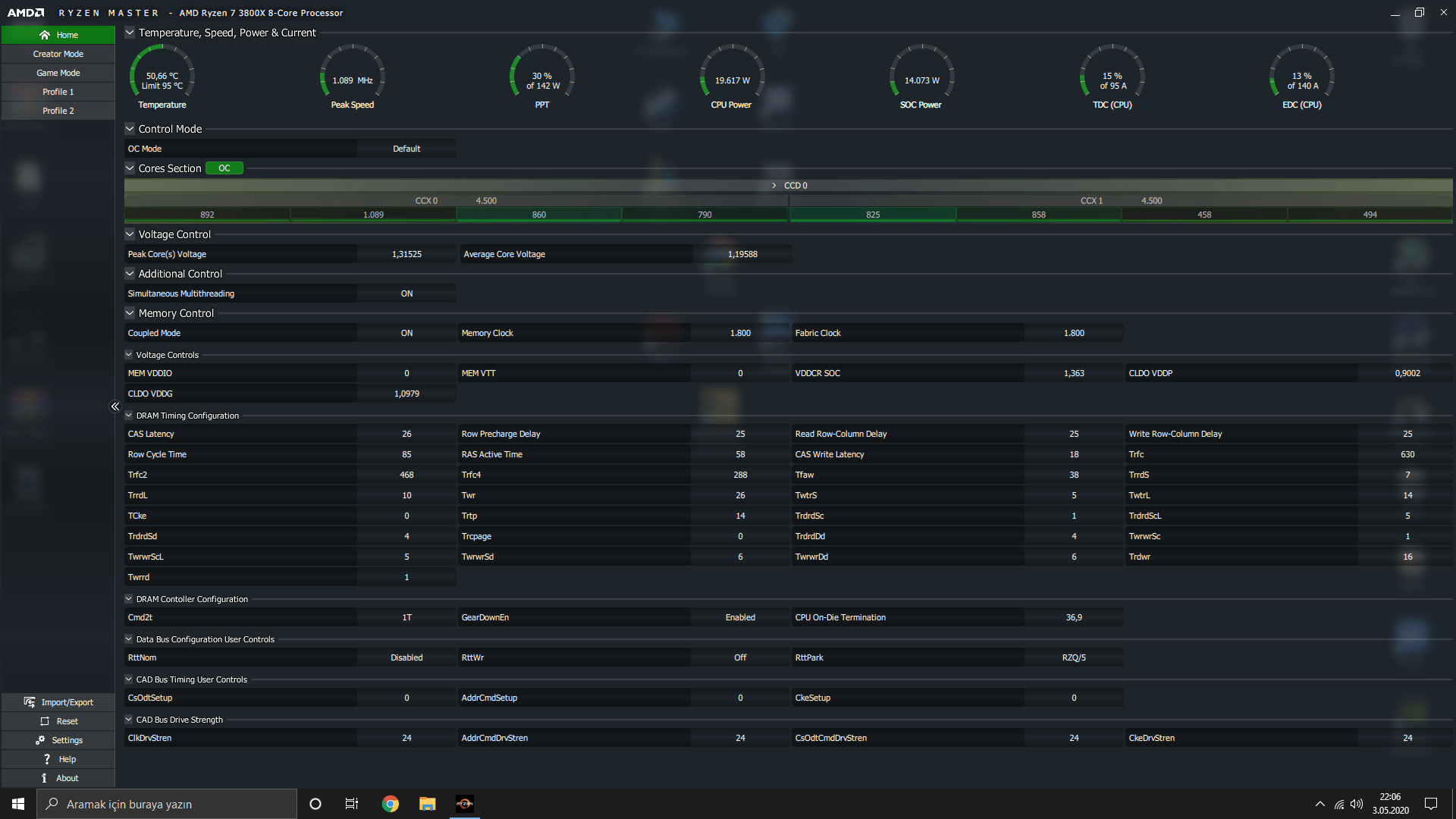Click Windows search box in taskbar
This screenshot has width=1456, height=819.
[167, 804]
